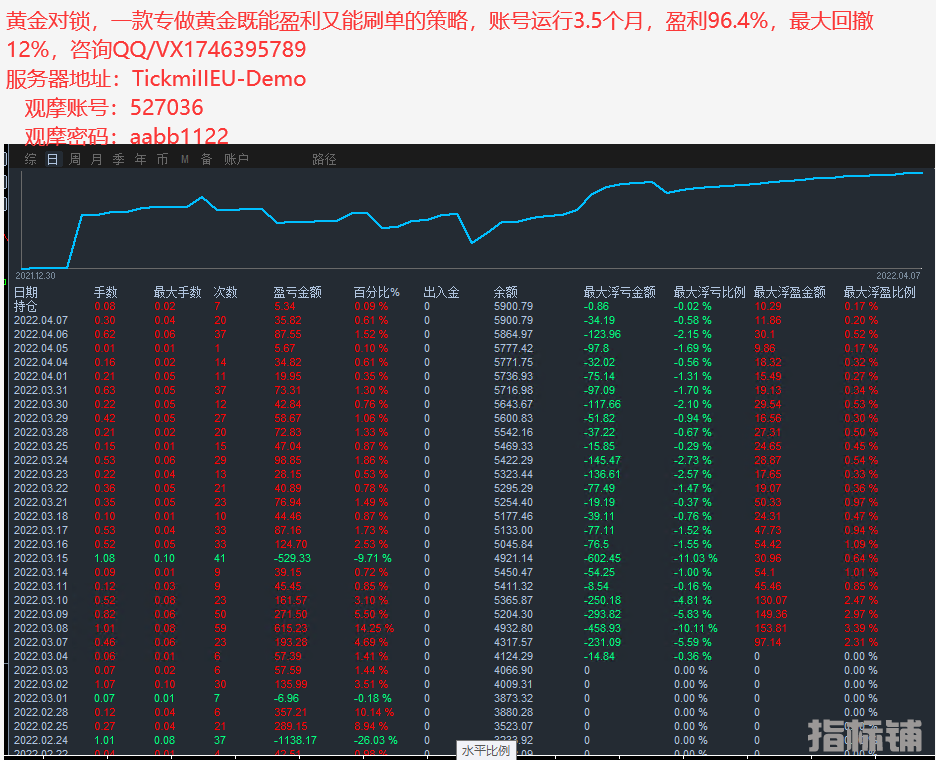
Task: Click the 盈亏金额 column header
Action: (297, 292)
